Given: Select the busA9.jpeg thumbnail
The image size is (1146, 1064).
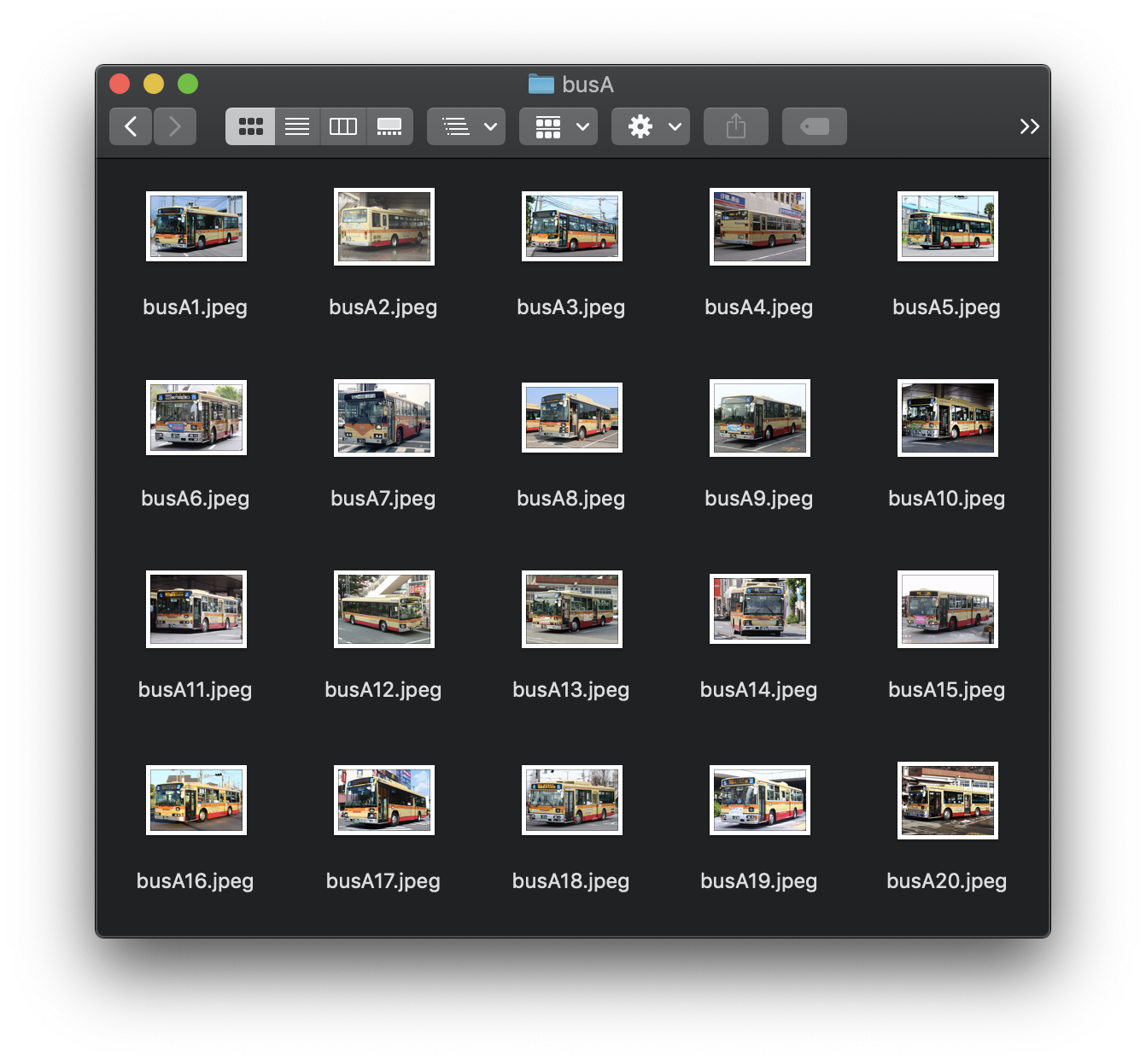Looking at the screenshot, I should (x=760, y=418).
